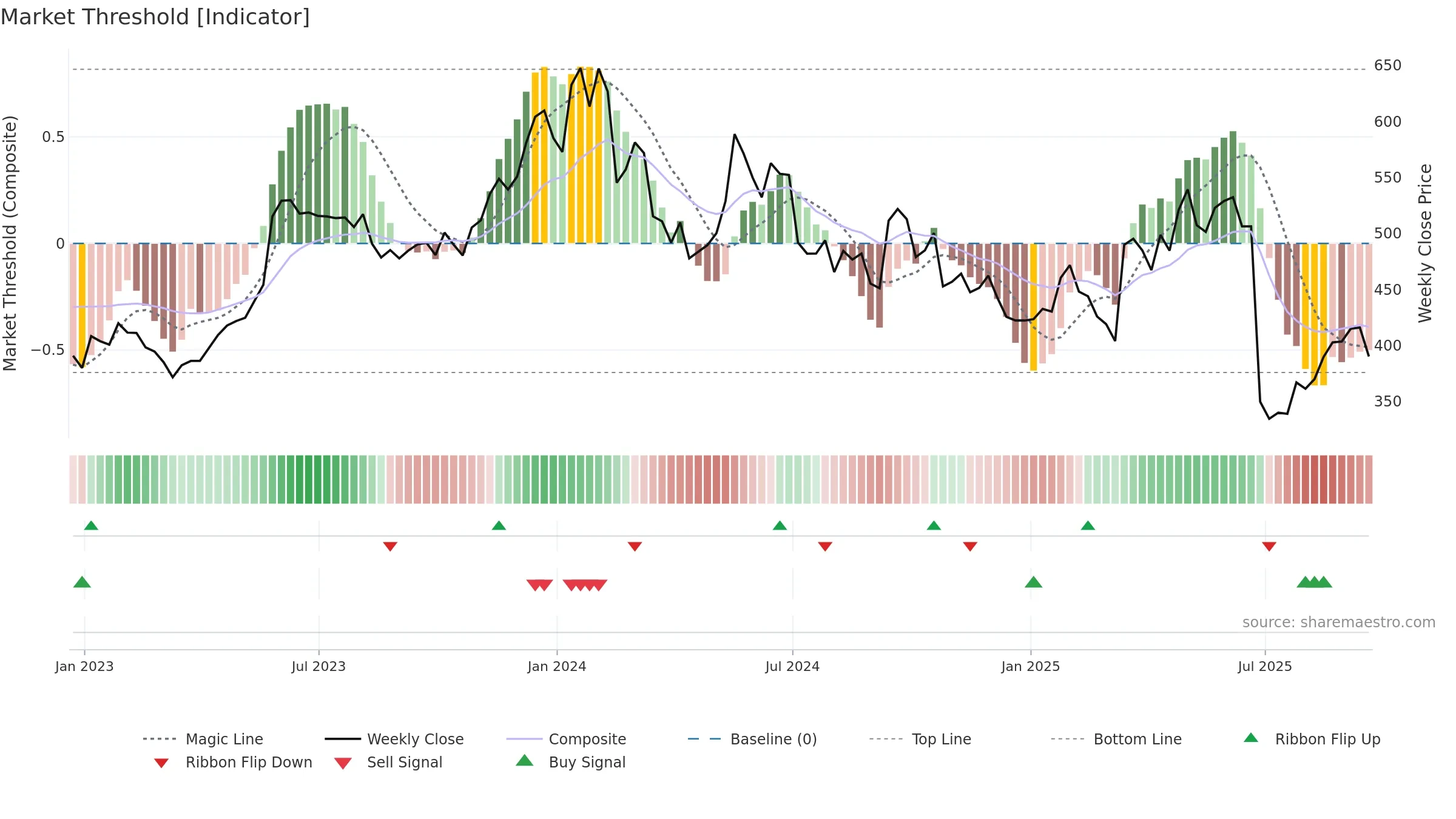This screenshot has width=1456, height=819.
Task: Click the Ribbon Flip Down marker after Jan 2024
Action: (635, 547)
